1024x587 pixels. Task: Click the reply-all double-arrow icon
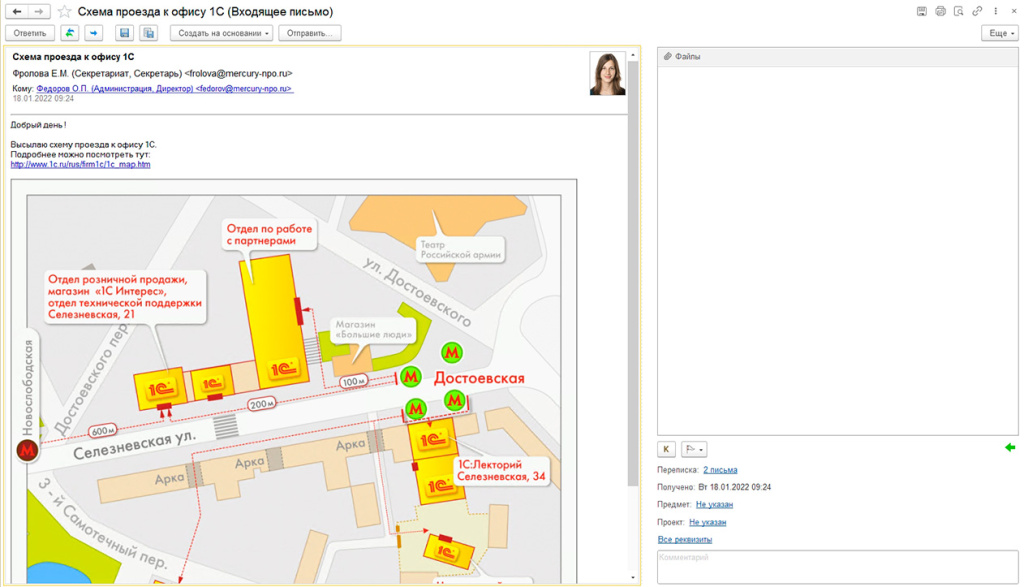(70, 33)
